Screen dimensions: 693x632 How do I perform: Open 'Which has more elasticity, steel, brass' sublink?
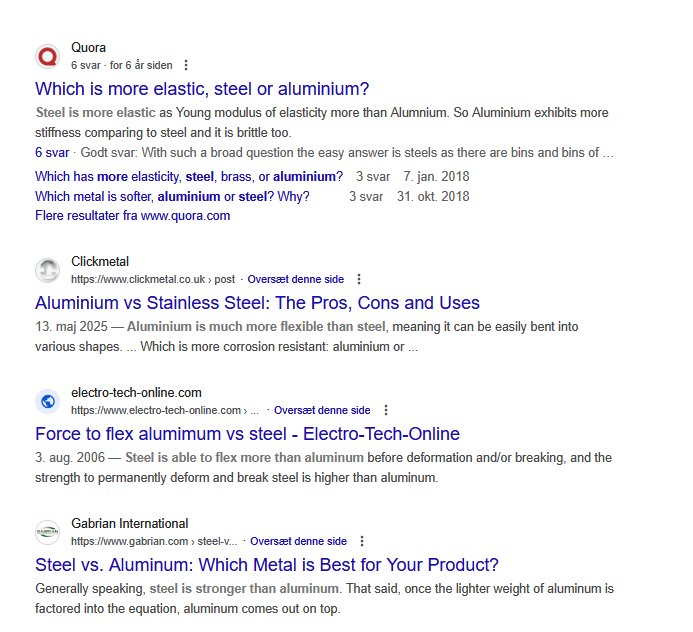pyautogui.click(x=188, y=177)
